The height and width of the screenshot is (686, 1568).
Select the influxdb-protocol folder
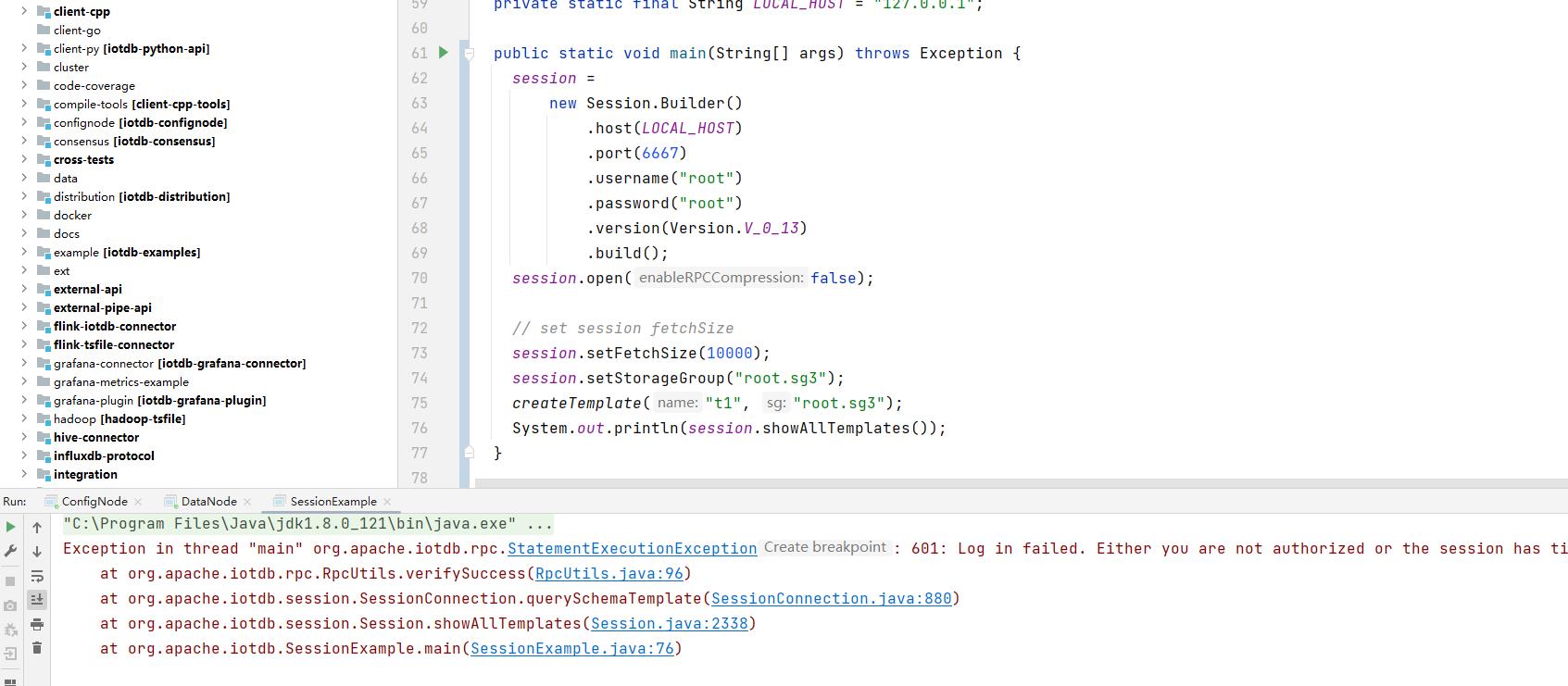click(x=104, y=455)
